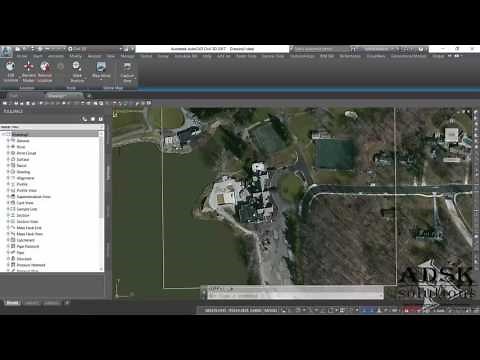Image resolution: width=480 pixels, height=360 pixels.
Task: Select 'Mass Haul View' in the tree
Action: click(x=30, y=234)
